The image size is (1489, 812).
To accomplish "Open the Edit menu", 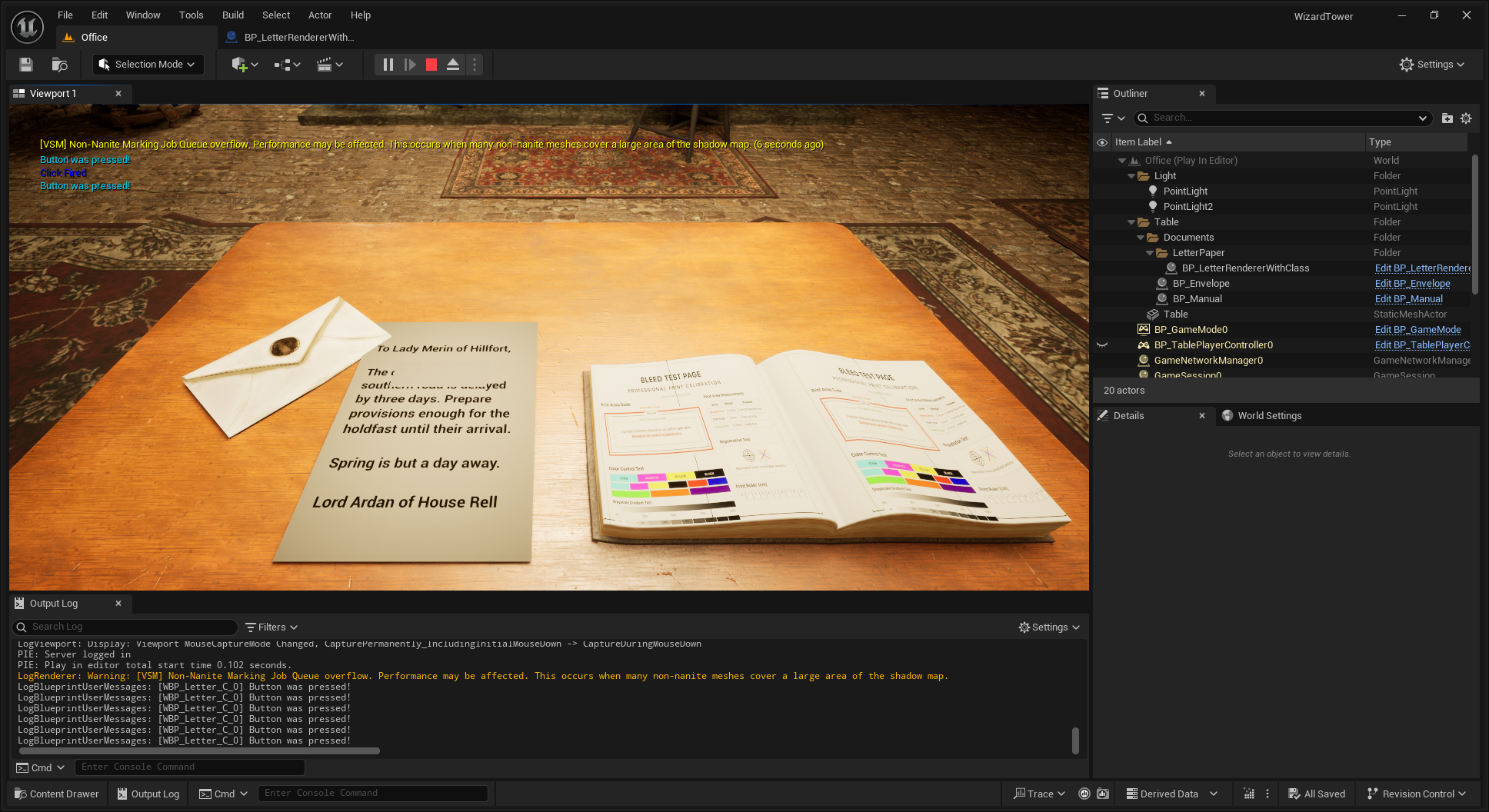I will tap(100, 15).
